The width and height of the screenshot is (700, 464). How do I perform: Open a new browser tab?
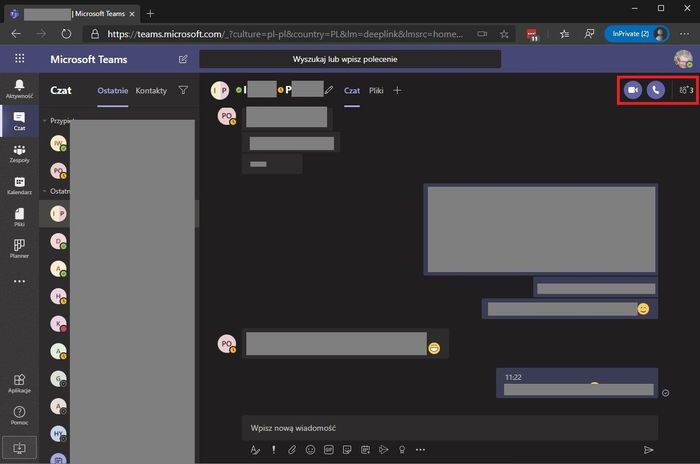tap(150, 14)
